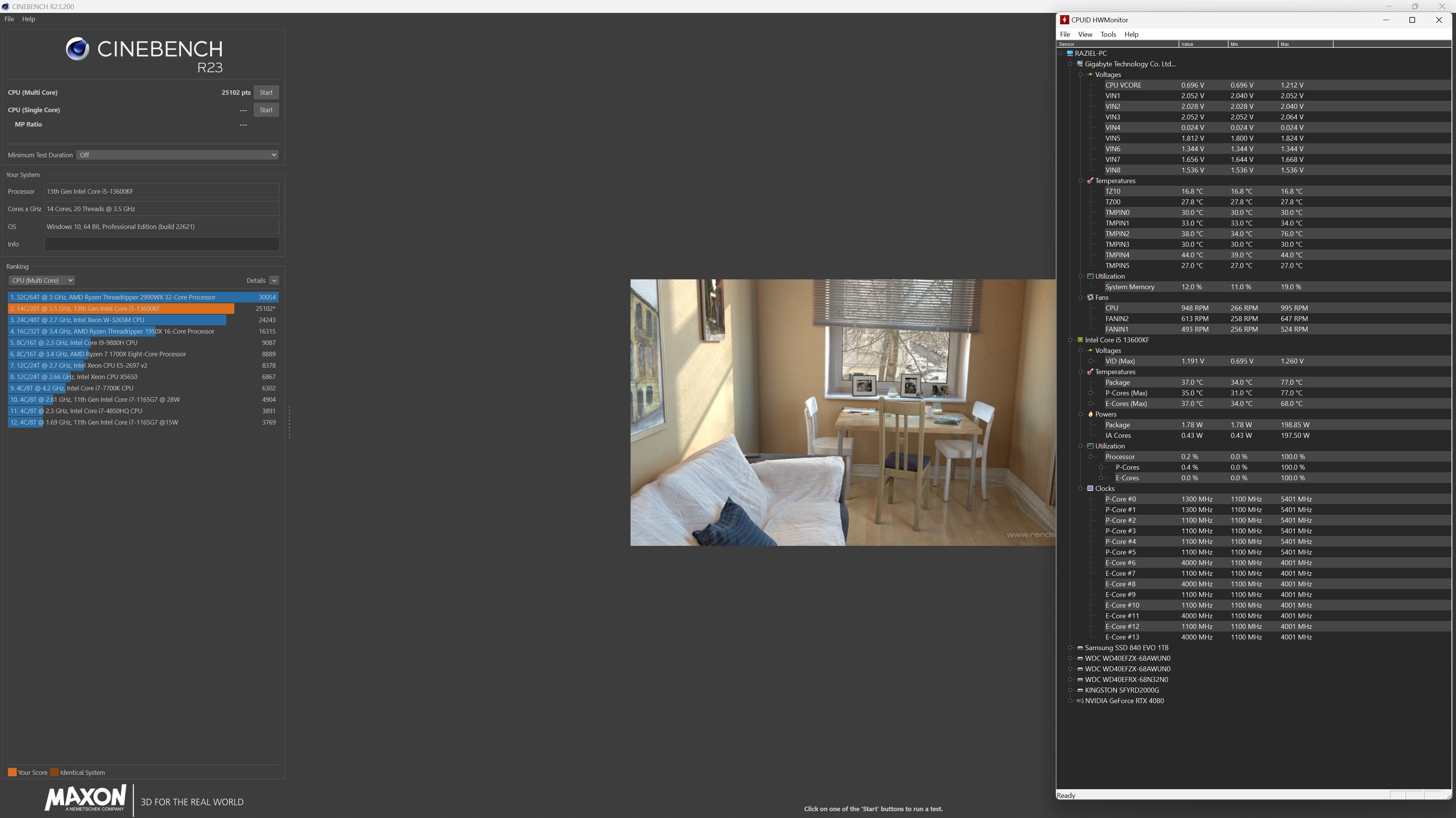Click the Gigabyte motherboard icon
The width and height of the screenshot is (1456, 818).
pos(1080,64)
